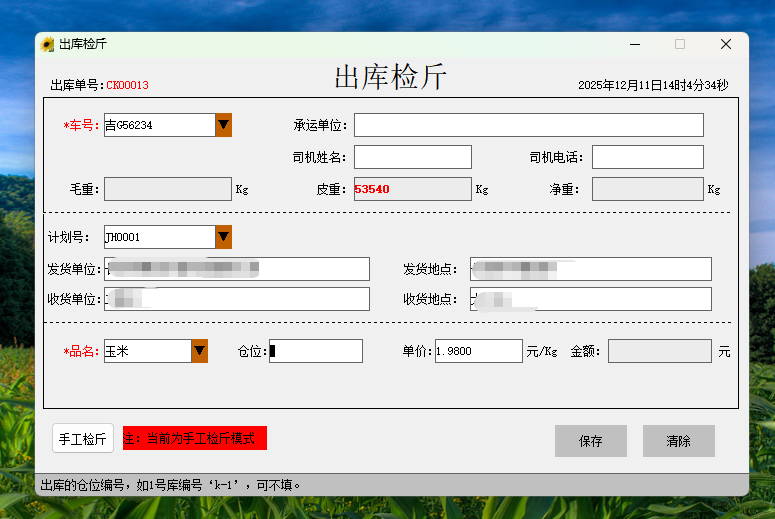Click the status bar hint about 仓位编号
Screen dimensions: 775x519
point(171,485)
